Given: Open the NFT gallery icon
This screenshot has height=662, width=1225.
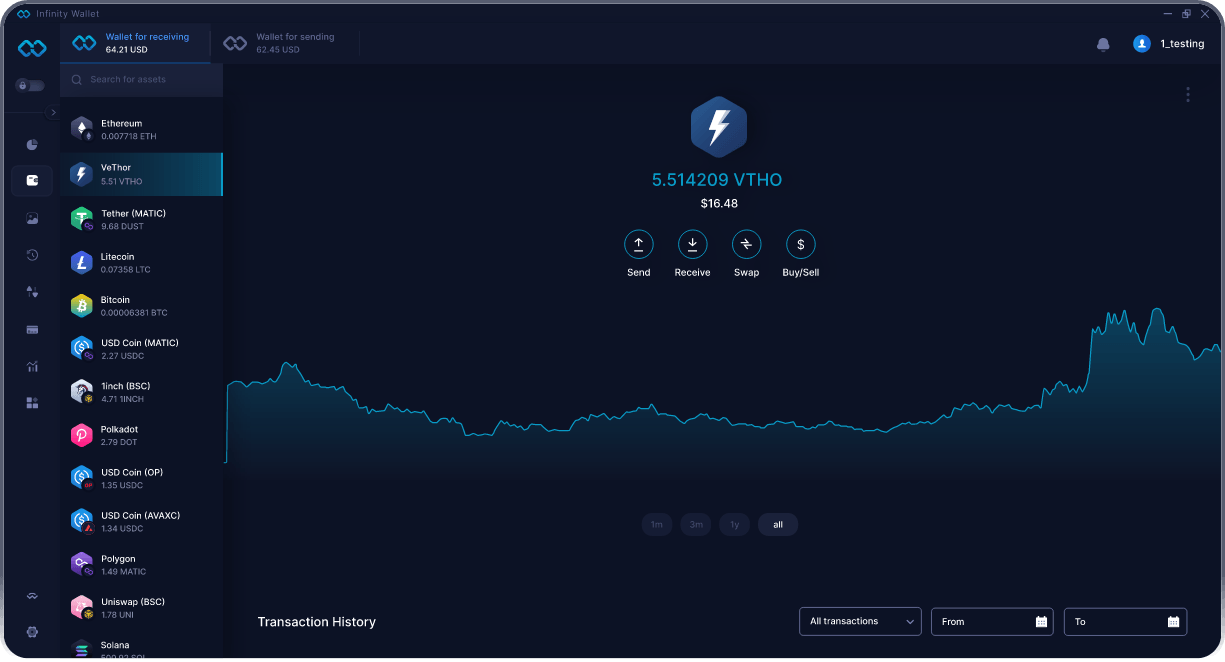Looking at the screenshot, I should point(32,218).
